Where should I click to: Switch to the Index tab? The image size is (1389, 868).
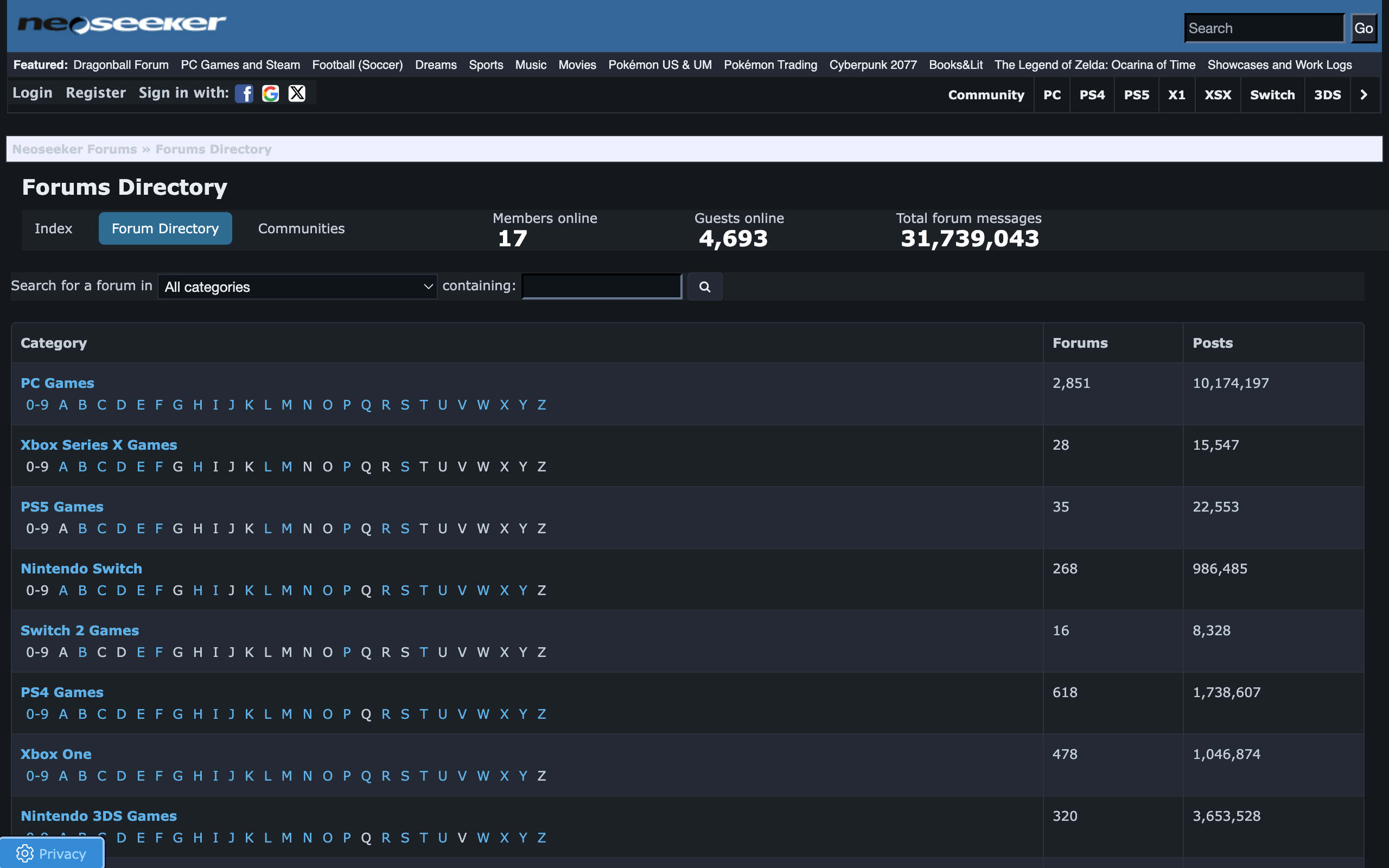click(53, 228)
